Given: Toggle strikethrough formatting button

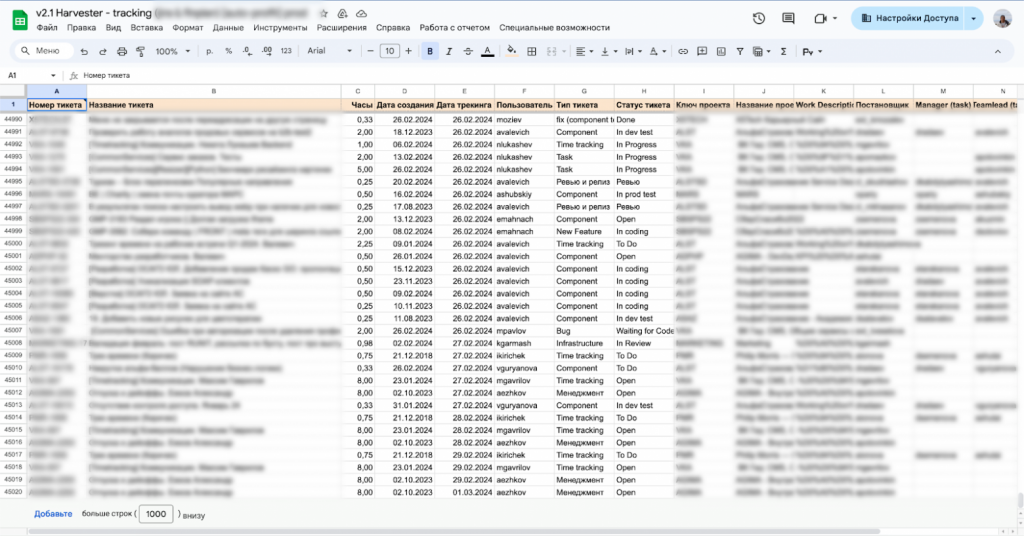Looking at the screenshot, I should pyautogui.click(x=468, y=51).
